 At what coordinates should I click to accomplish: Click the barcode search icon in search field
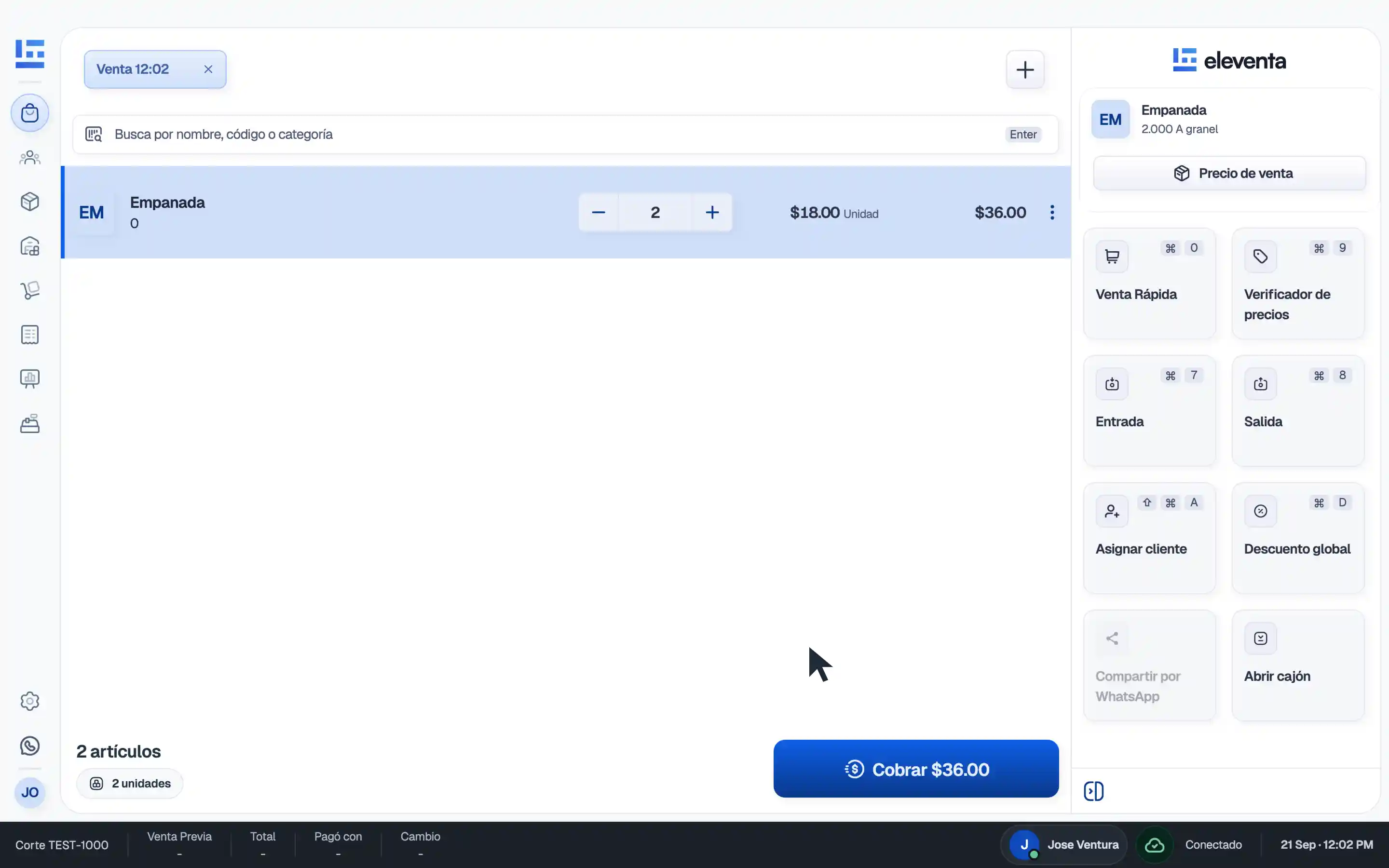(94, 135)
